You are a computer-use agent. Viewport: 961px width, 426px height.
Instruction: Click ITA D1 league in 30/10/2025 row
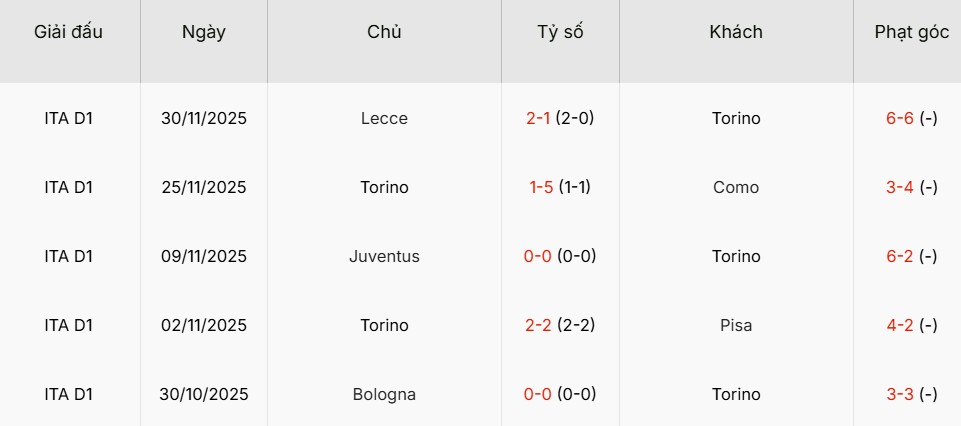point(69,394)
